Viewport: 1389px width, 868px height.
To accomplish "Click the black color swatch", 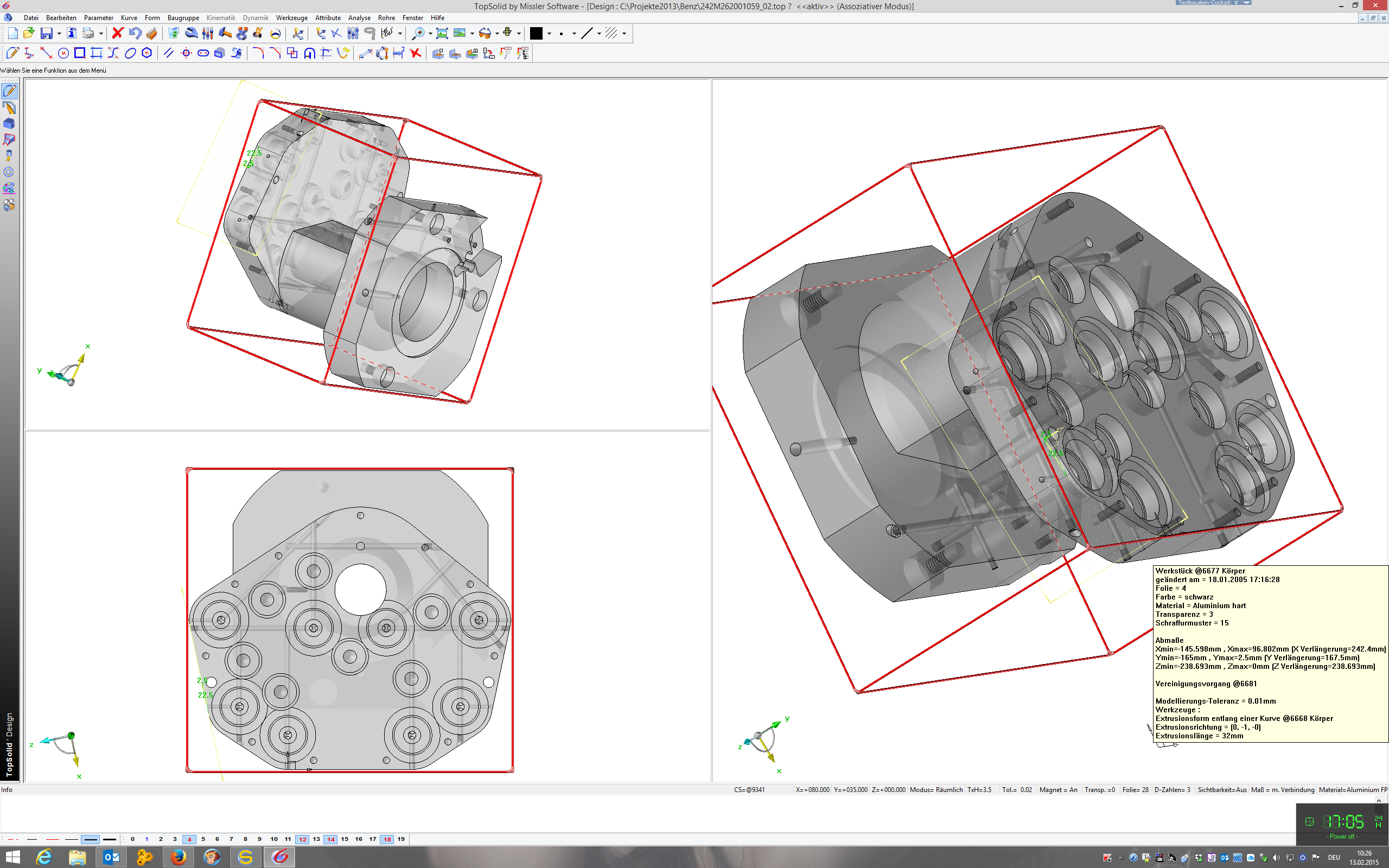I will 536,33.
